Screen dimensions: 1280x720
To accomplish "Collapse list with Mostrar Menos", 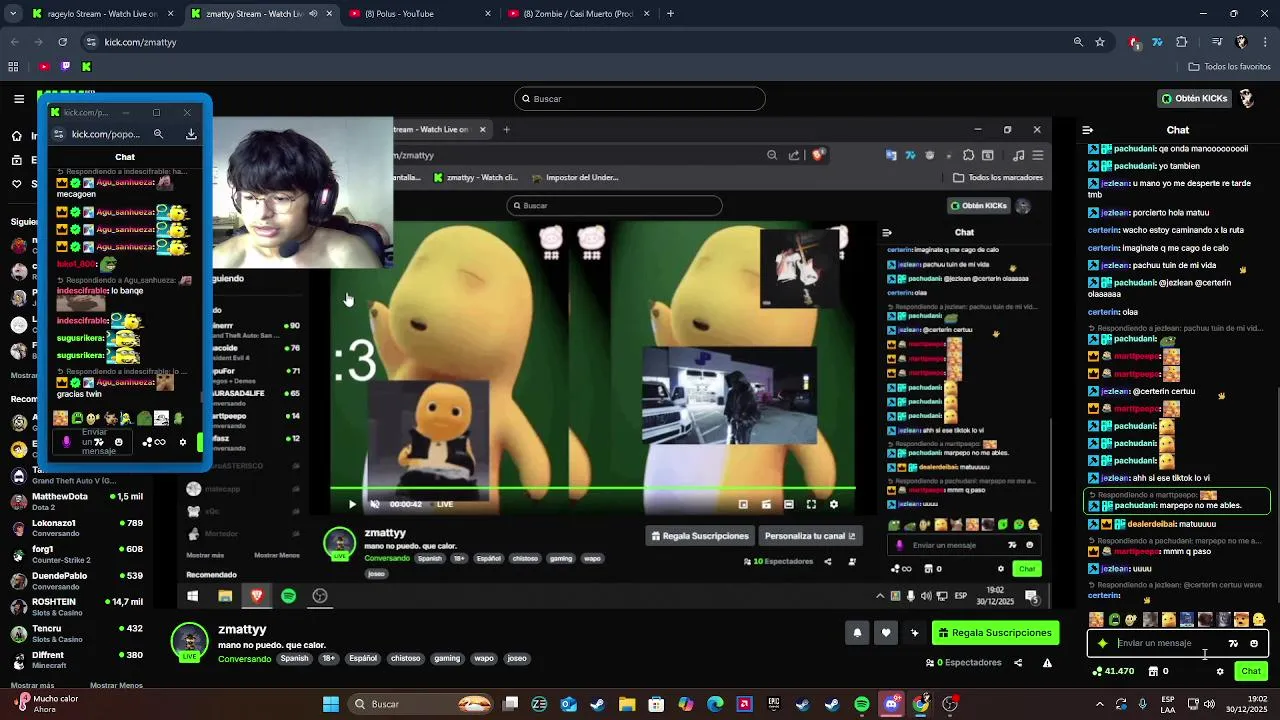I will click(x=116, y=685).
